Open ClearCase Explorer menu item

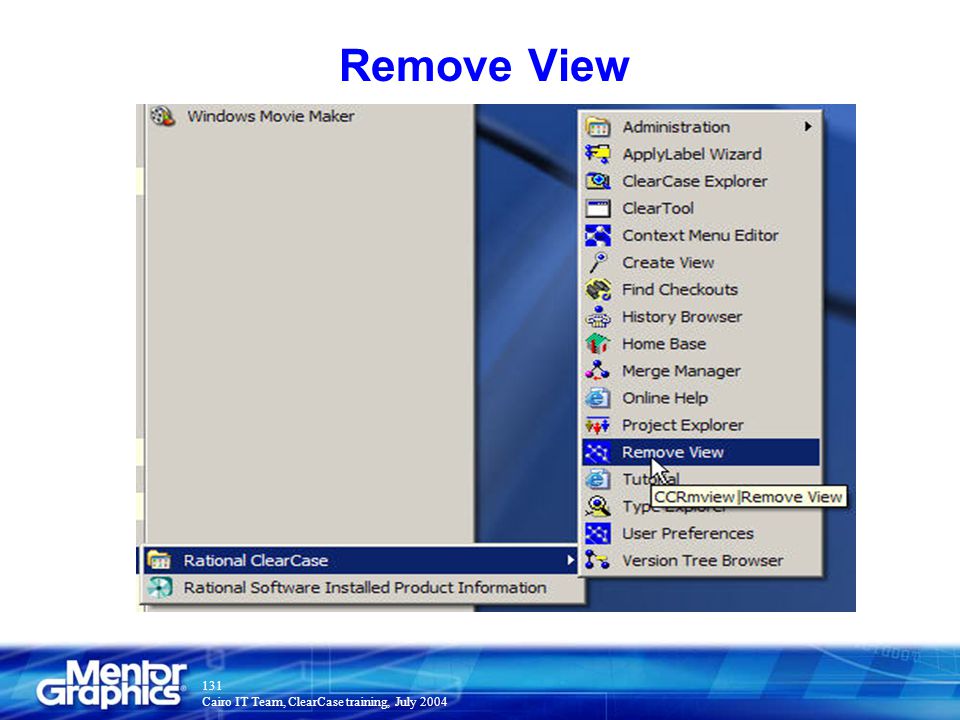(701, 181)
